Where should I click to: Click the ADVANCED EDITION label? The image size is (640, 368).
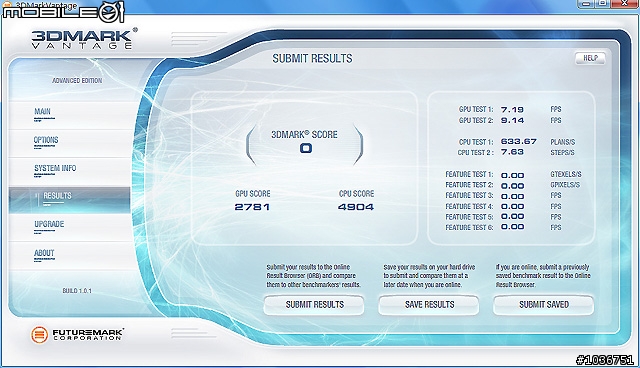pos(77,81)
